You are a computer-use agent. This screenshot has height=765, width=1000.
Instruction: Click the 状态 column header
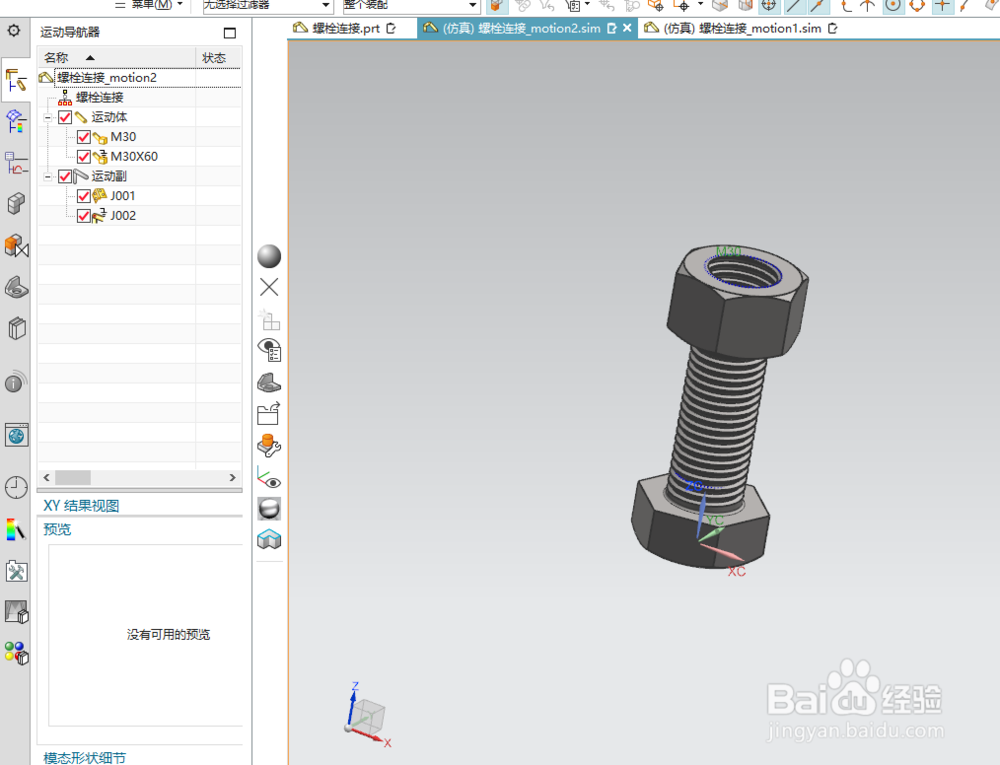pos(214,58)
